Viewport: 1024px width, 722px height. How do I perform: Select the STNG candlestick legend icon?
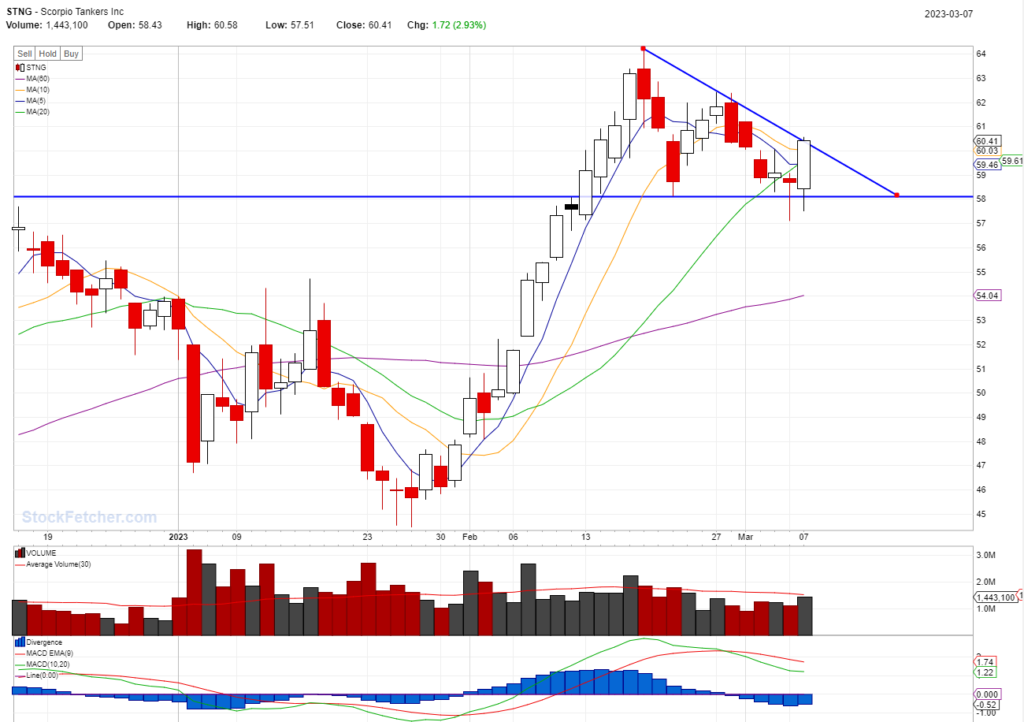pos(20,67)
